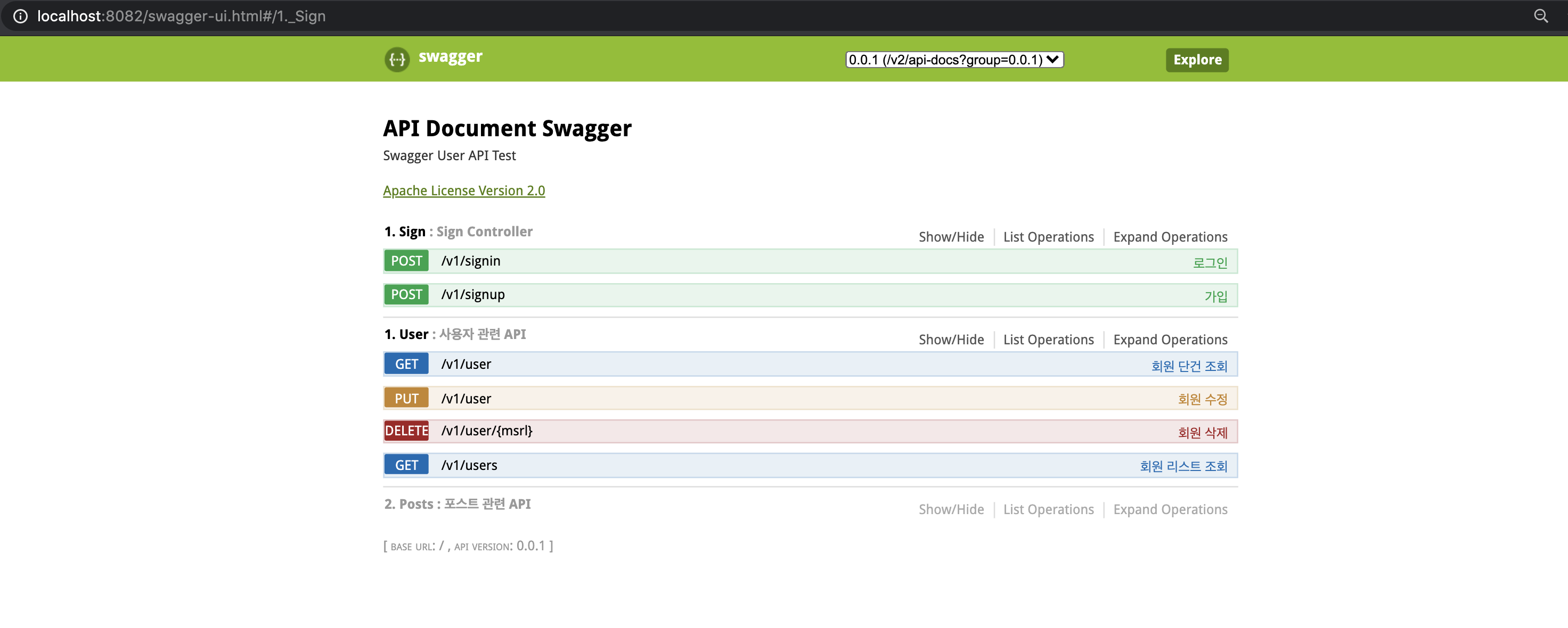Image resolution: width=1568 pixels, height=628 pixels.
Task: Click Expand Operations for User section
Action: coord(1170,340)
